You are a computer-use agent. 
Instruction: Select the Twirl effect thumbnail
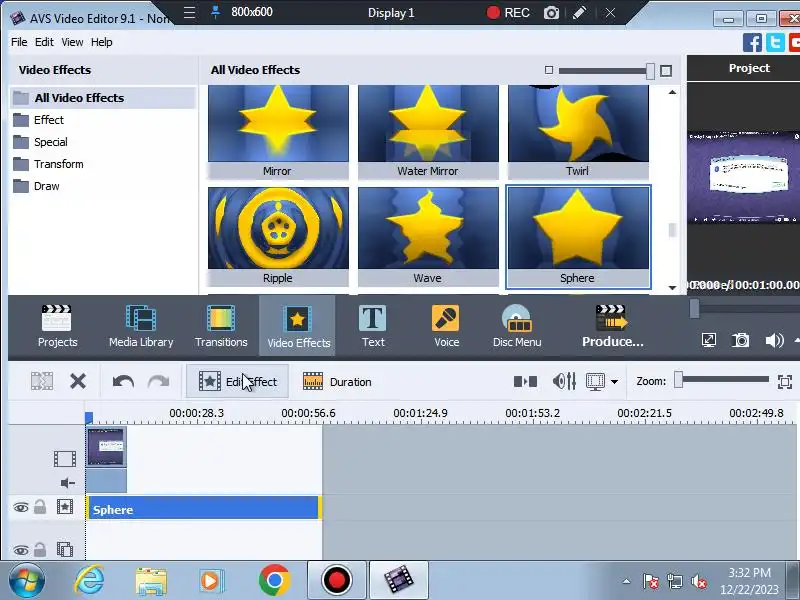[578, 132]
